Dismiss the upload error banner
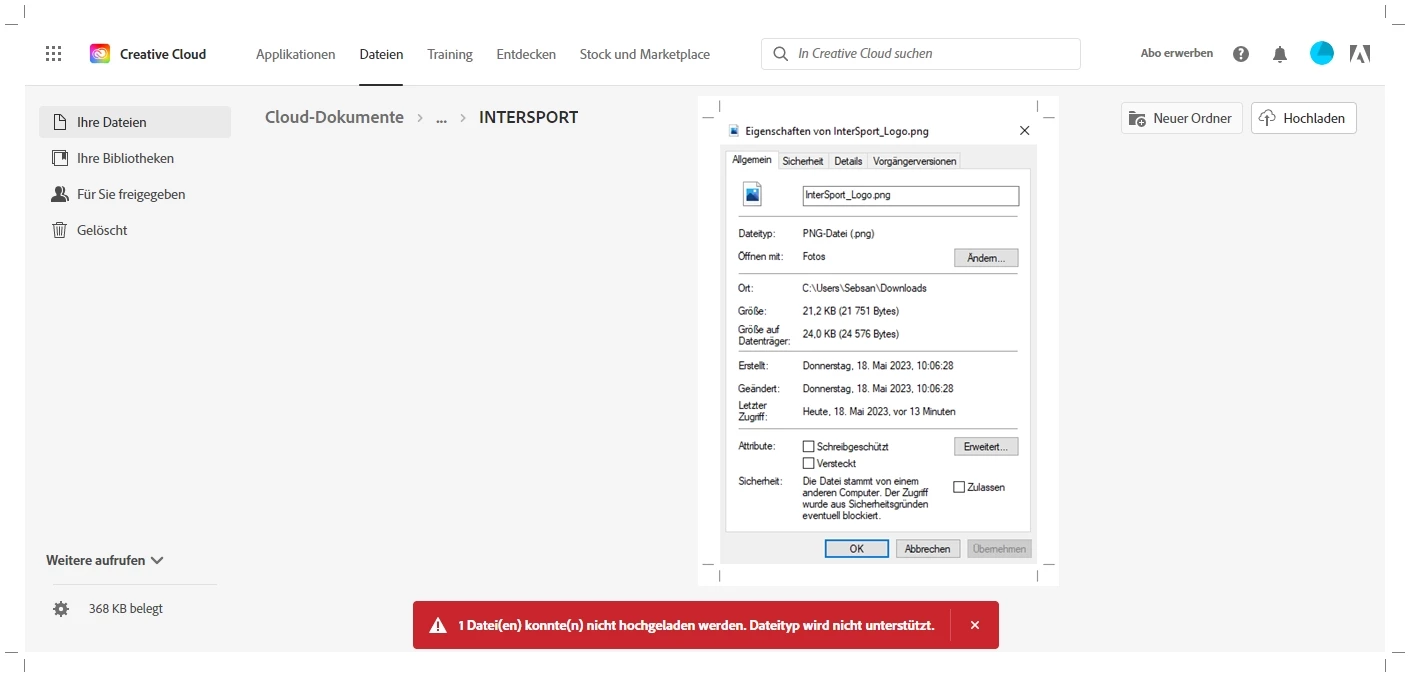 (x=975, y=625)
